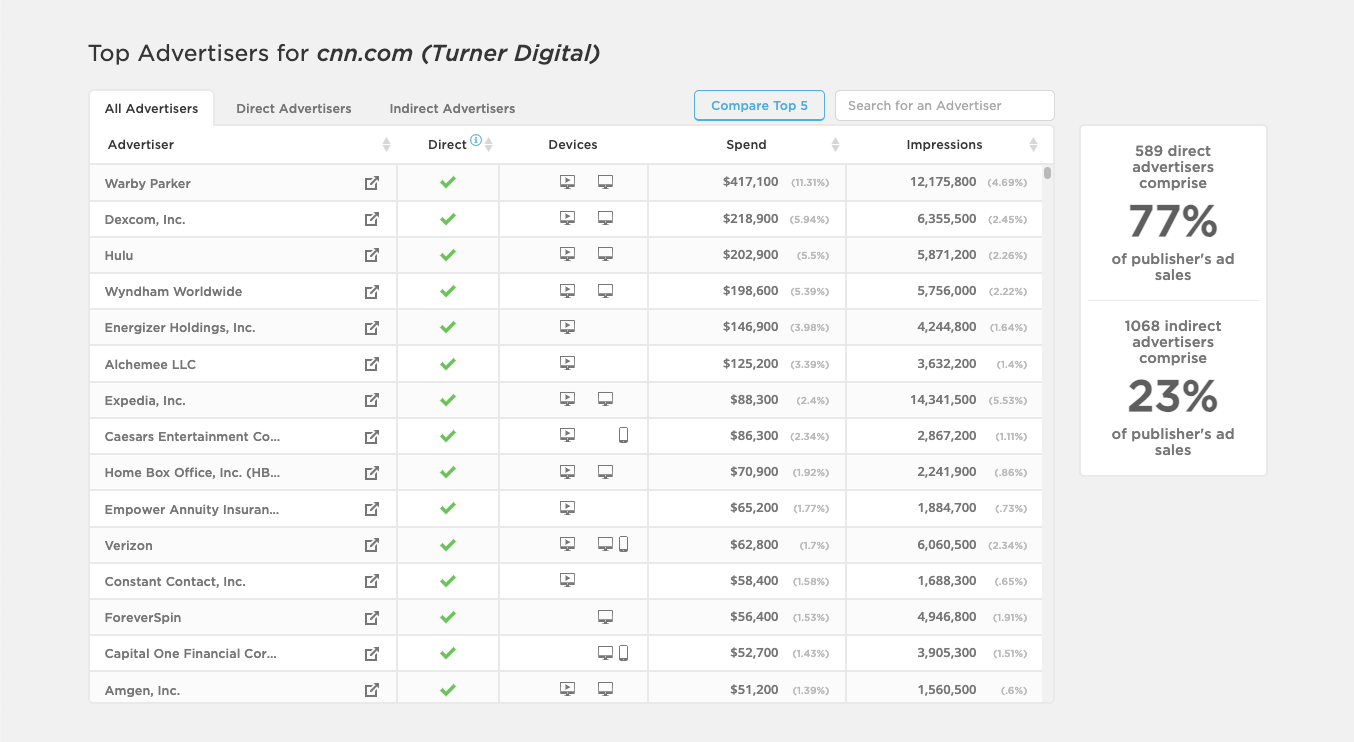Open external link for Warby Parker

(372, 183)
